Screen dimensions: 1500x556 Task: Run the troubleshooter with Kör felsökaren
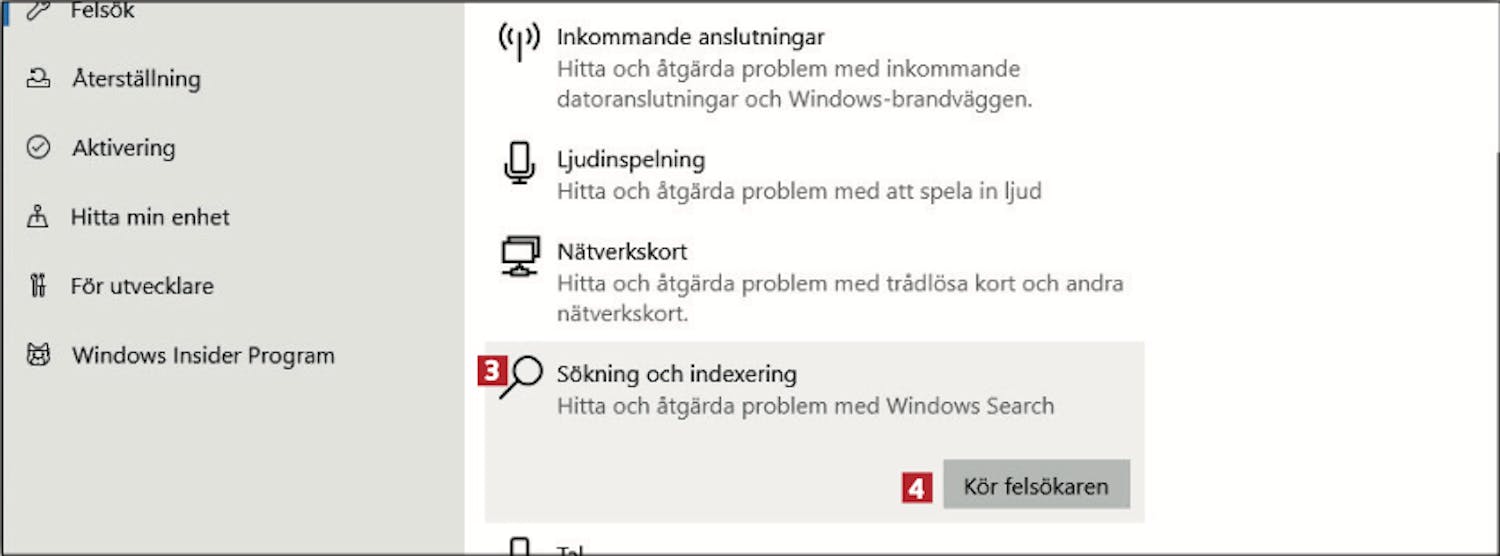tap(1036, 487)
